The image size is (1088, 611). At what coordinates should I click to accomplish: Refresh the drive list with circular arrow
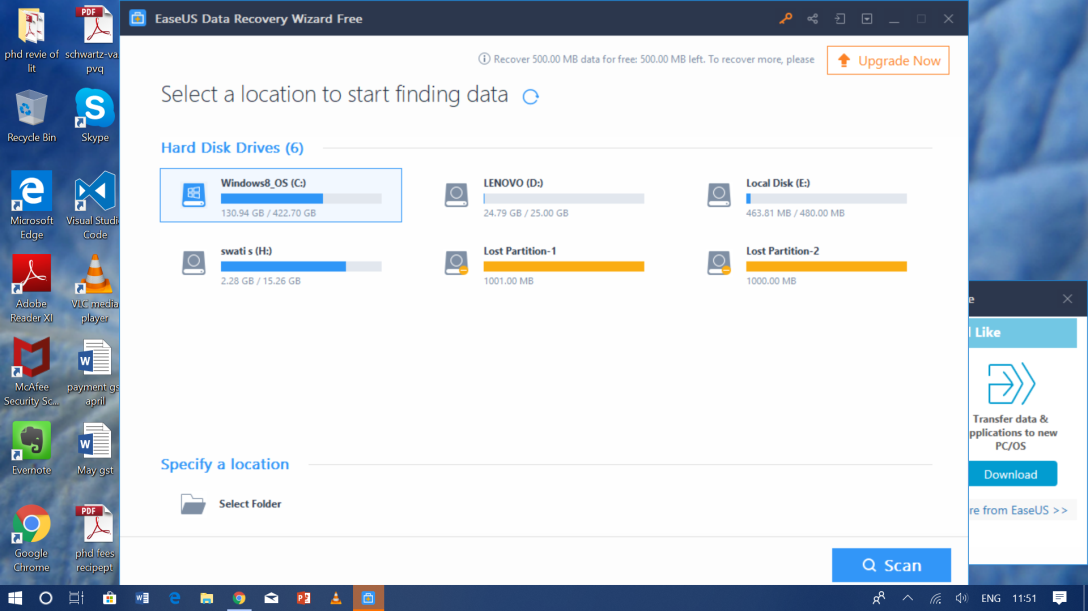click(531, 96)
